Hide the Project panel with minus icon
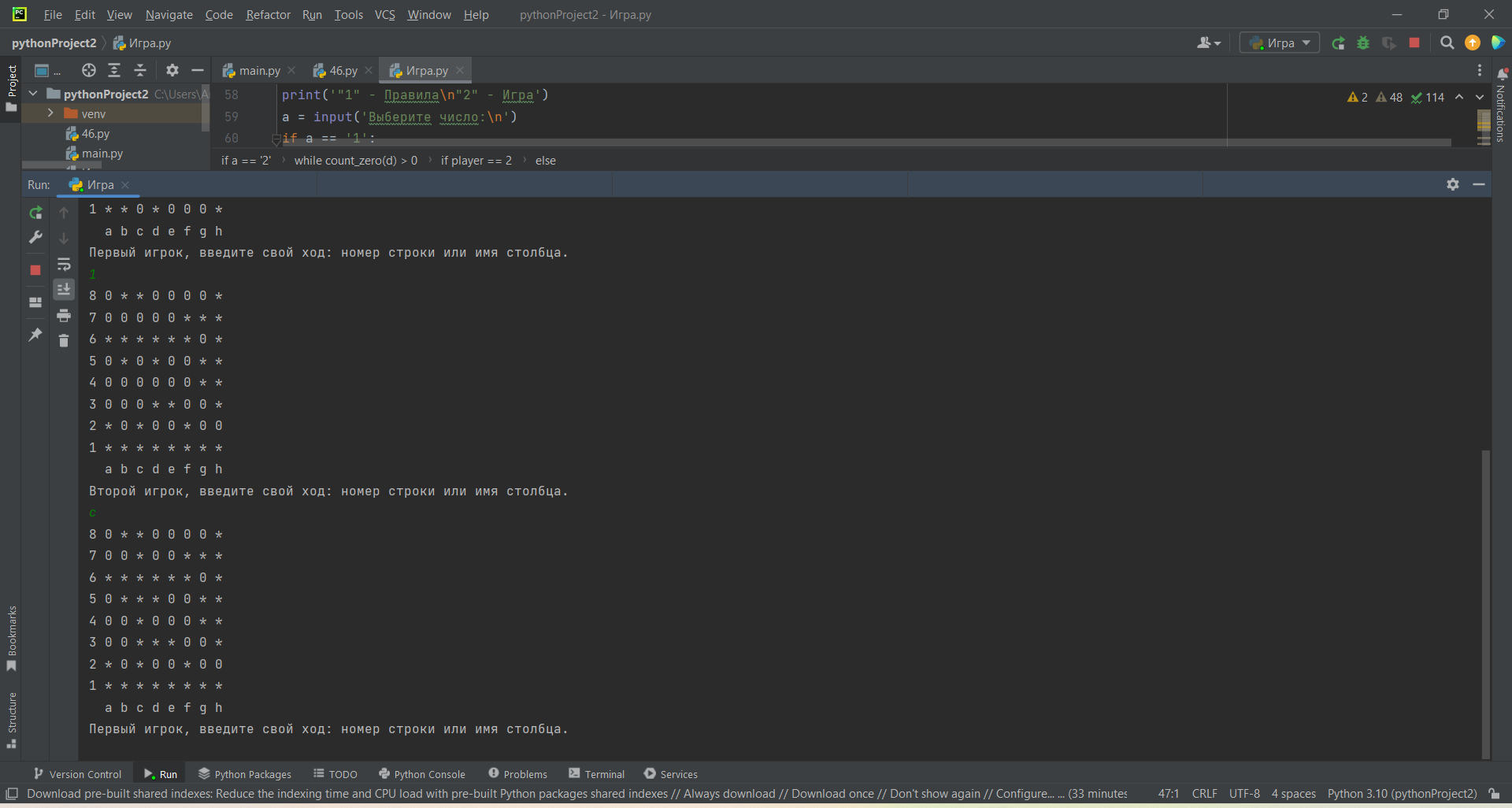 point(198,70)
